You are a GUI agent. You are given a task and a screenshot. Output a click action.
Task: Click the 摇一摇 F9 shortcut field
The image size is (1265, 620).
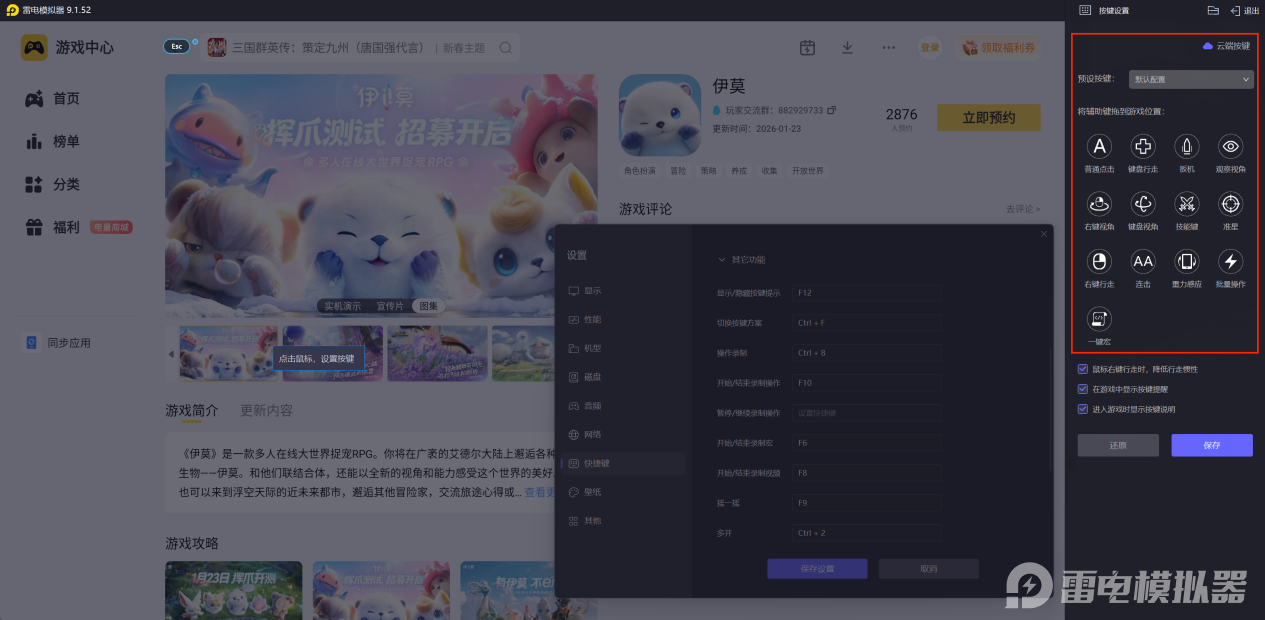(x=866, y=503)
